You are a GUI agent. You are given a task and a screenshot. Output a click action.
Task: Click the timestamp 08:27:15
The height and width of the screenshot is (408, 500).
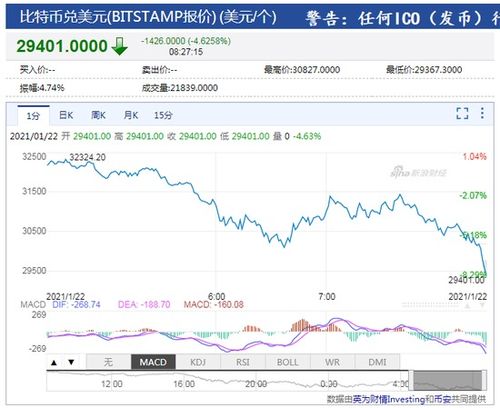186,52
